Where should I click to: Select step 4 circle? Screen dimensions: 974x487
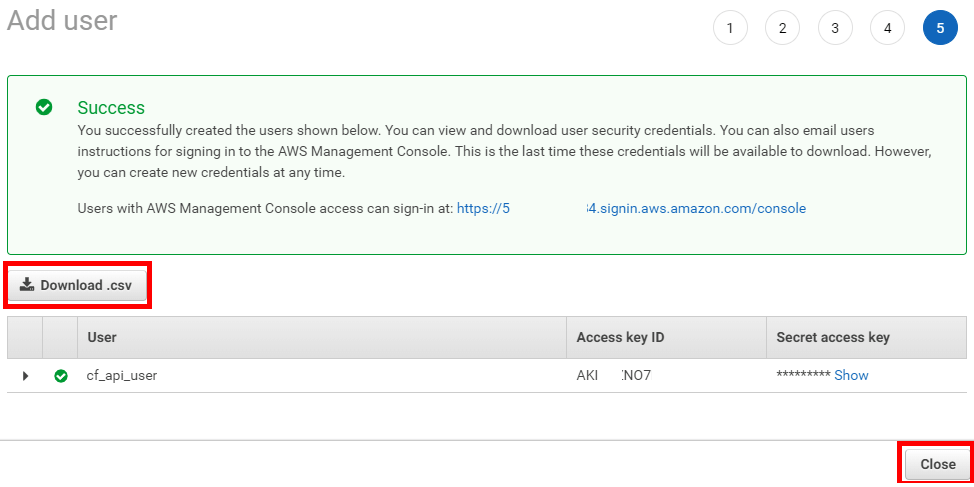[x=887, y=28]
